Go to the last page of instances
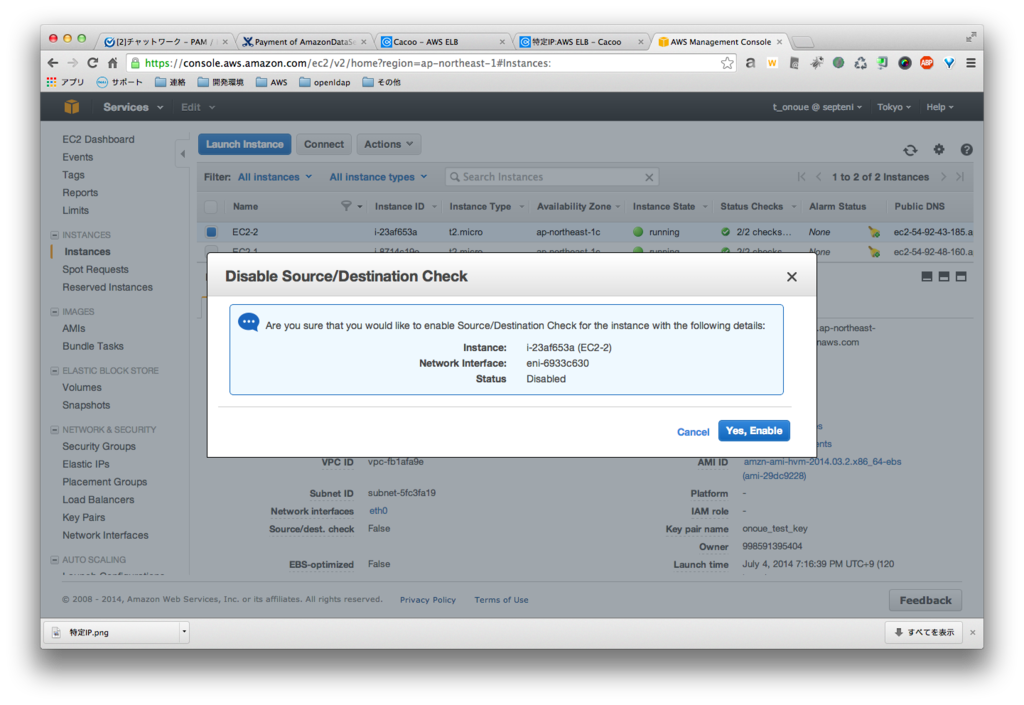 [x=960, y=177]
